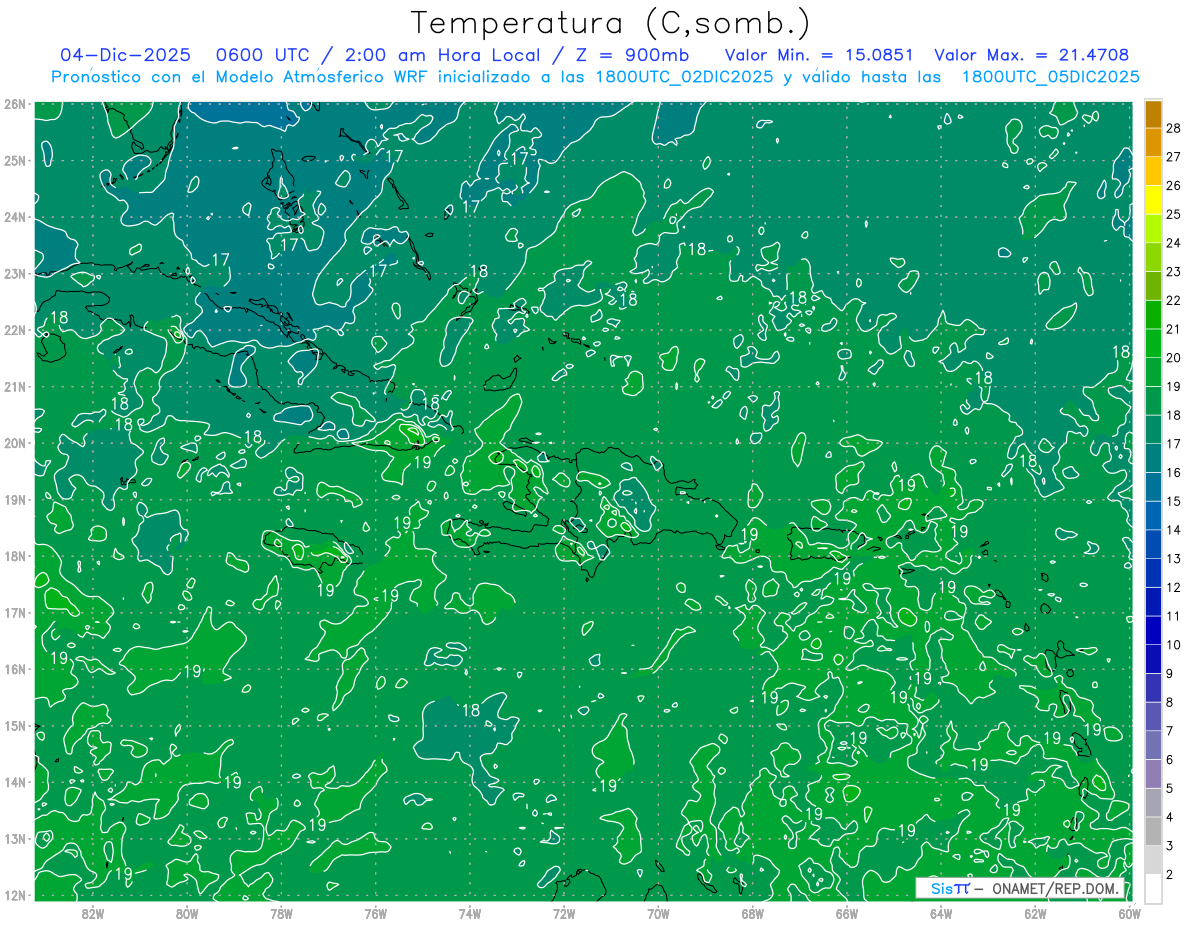Click the white bottom swatch below 2 on the color scale
The height and width of the screenshot is (927, 1200).
click(x=1153, y=888)
